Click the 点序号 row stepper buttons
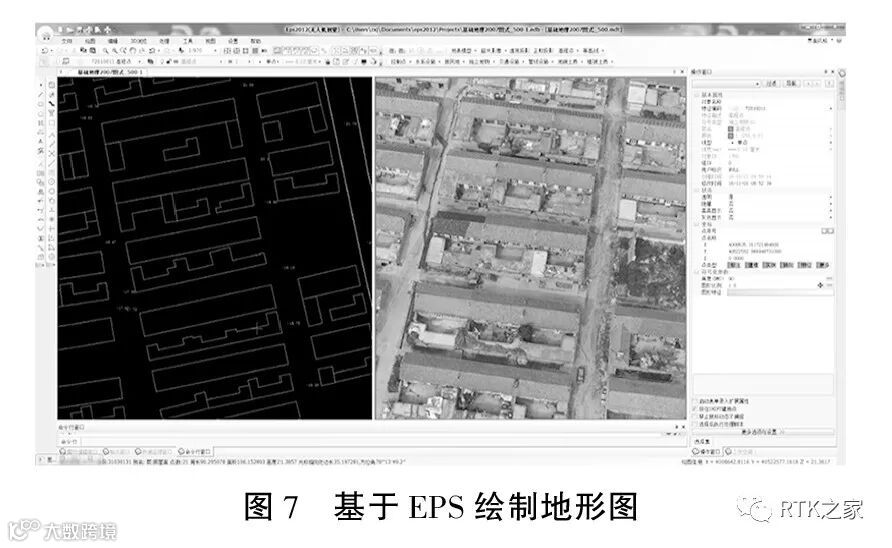Viewport: 892px width, 548px height. pos(828,231)
